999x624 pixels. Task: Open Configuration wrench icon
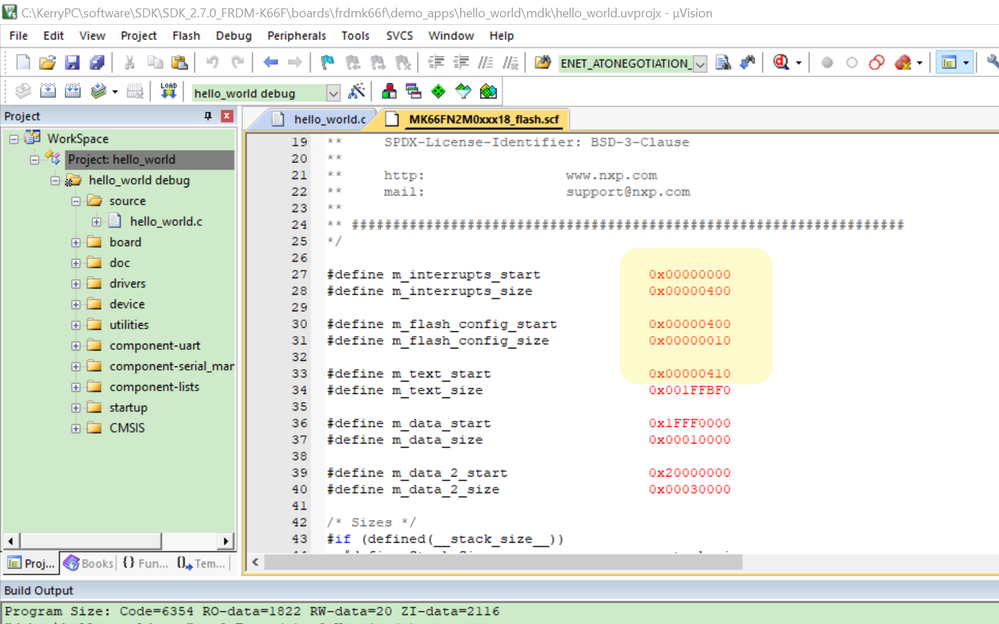point(993,62)
